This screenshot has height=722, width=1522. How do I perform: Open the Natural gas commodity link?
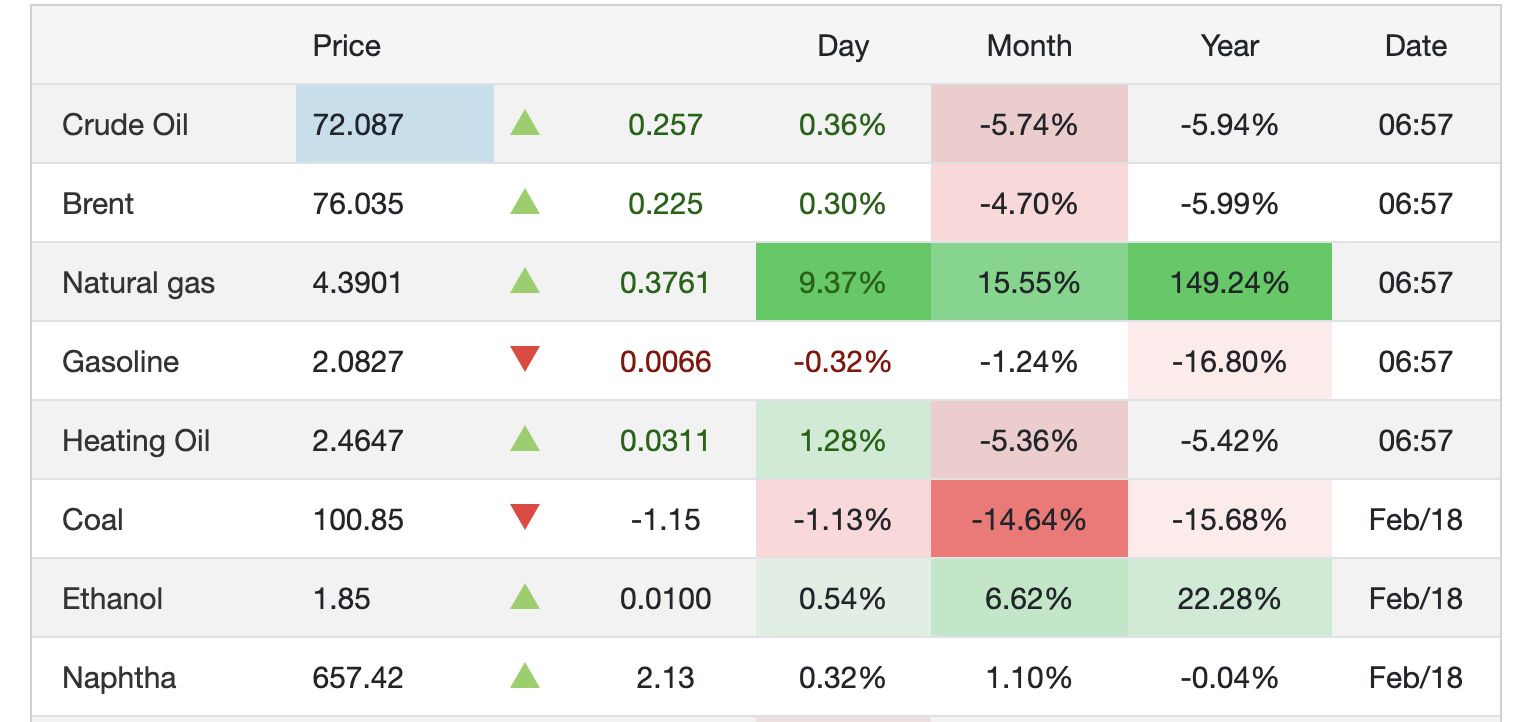138,283
